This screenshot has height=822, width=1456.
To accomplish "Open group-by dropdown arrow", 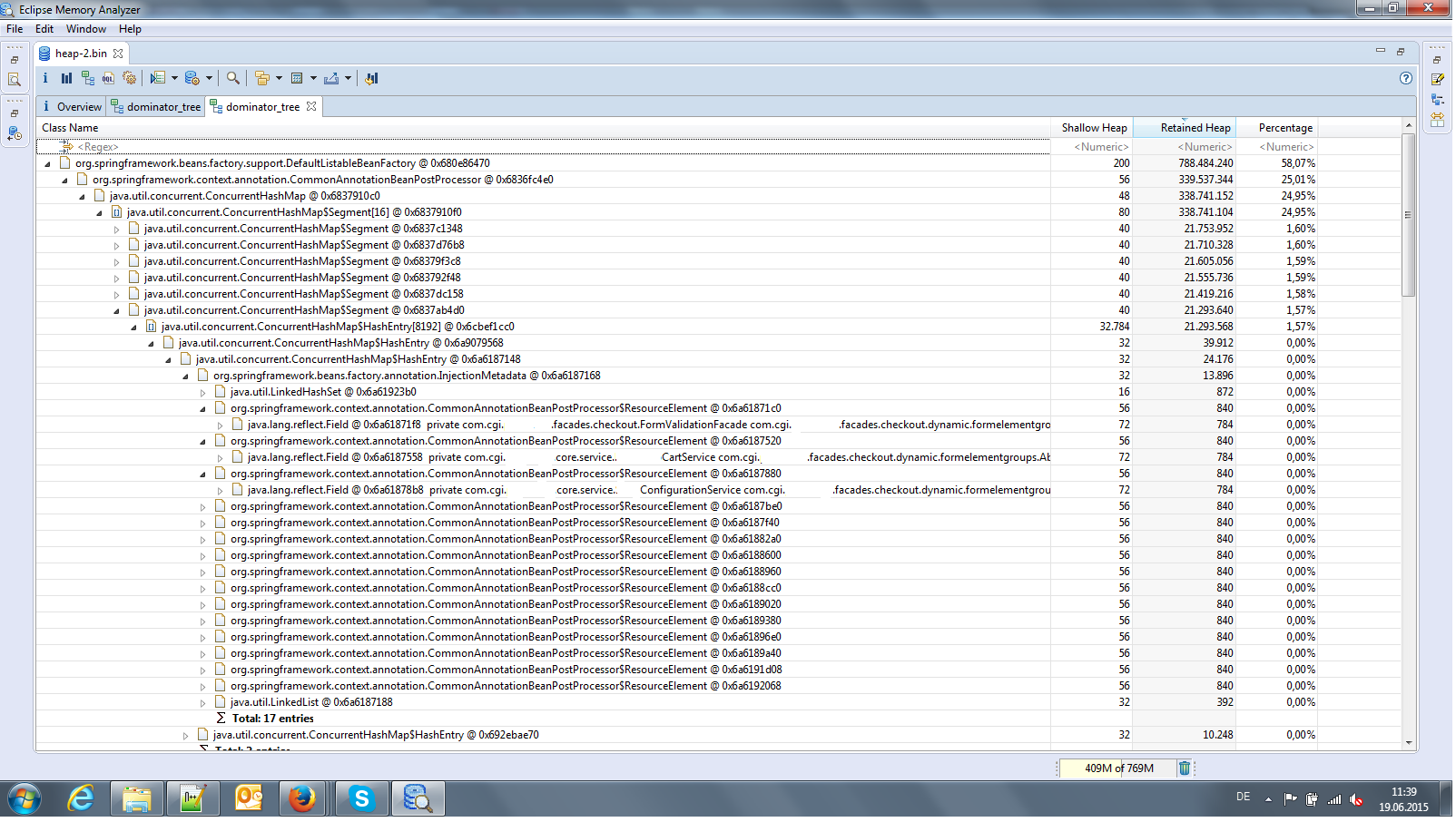I will point(279,78).
